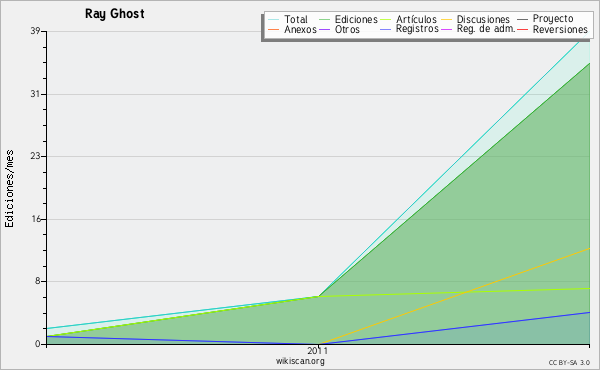The height and width of the screenshot is (370, 600).
Task: Click the 31 y-axis value
Action: (x=36, y=94)
